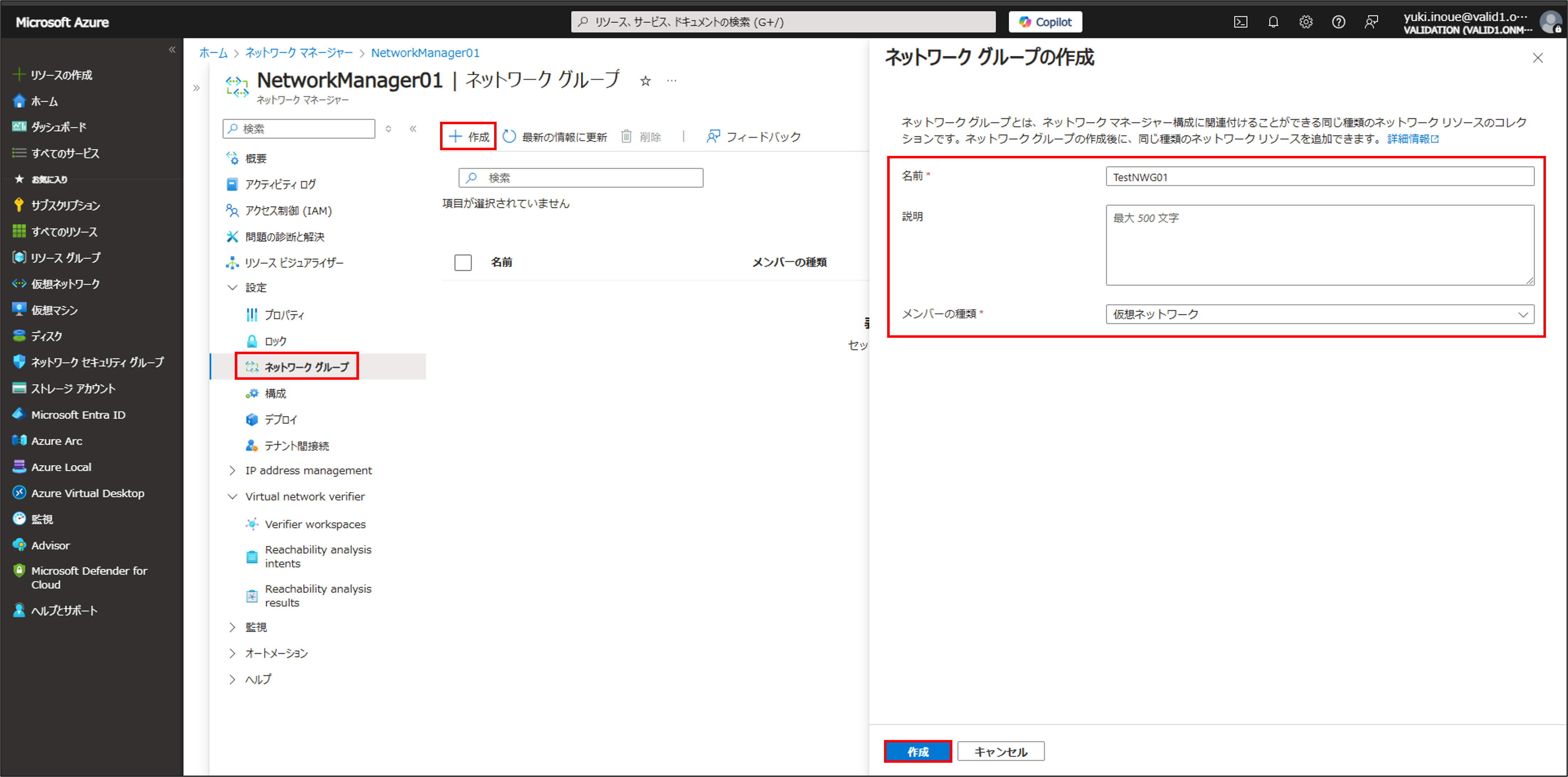Open the メンバーの種類 dropdown
Screen dimensions: 1568x777
1319,314
